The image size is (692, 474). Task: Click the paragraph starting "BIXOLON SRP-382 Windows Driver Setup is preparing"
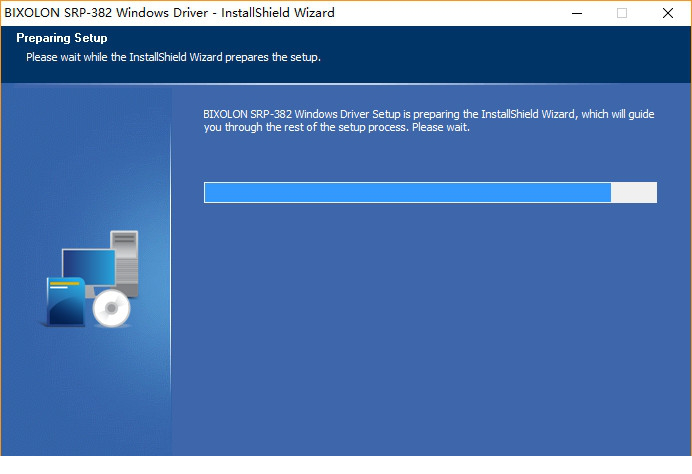pyautogui.click(x=429, y=120)
